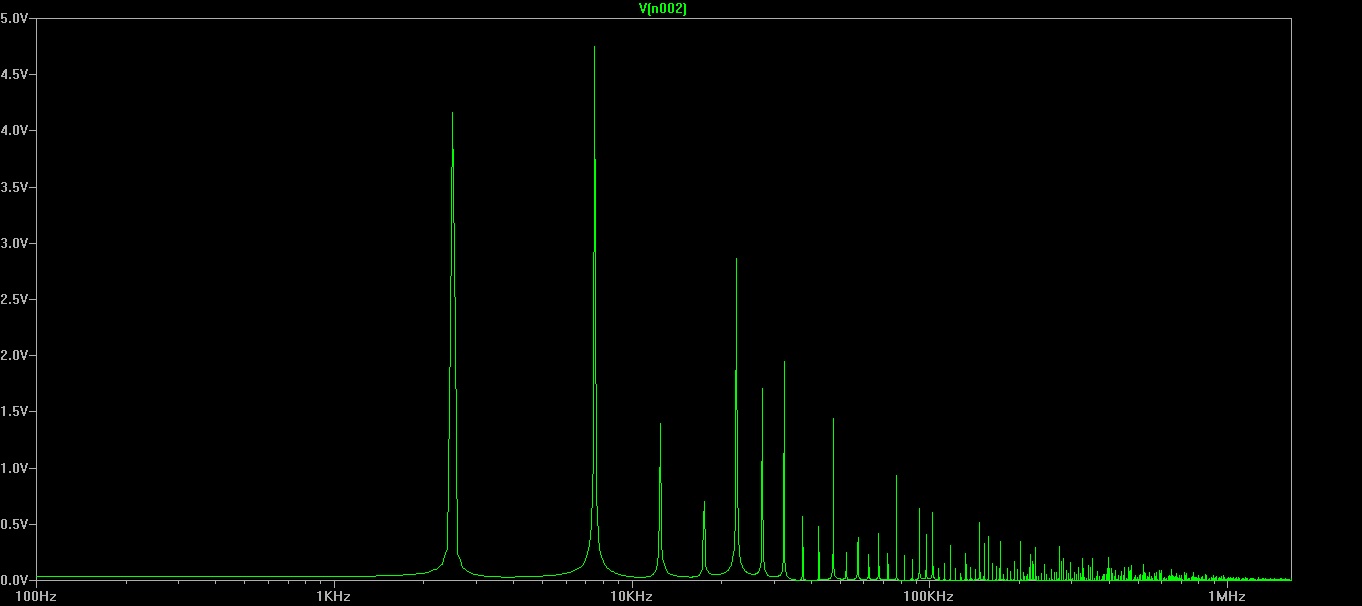Click the 3.5V vertical axis label
This screenshot has width=1362, height=606.
tap(14, 187)
